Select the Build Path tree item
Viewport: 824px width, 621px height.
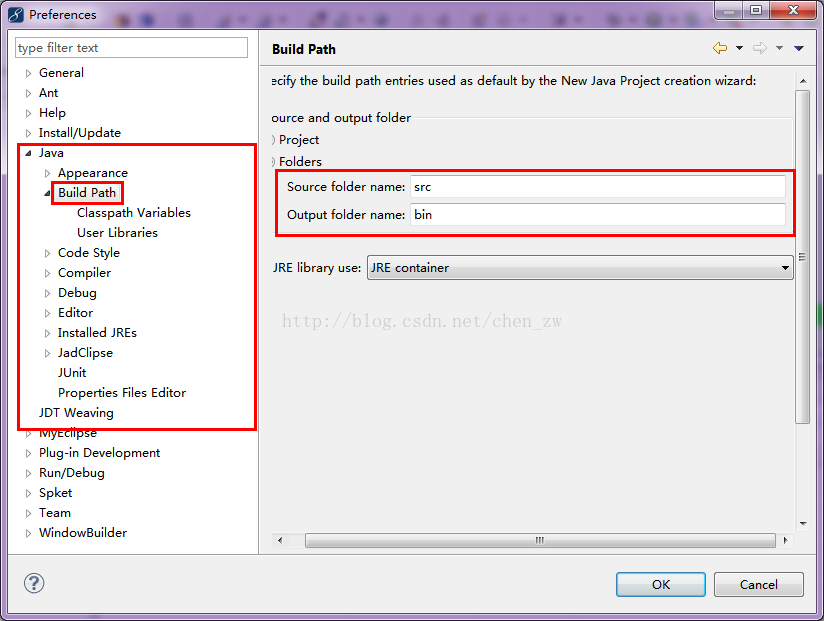tap(87, 192)
